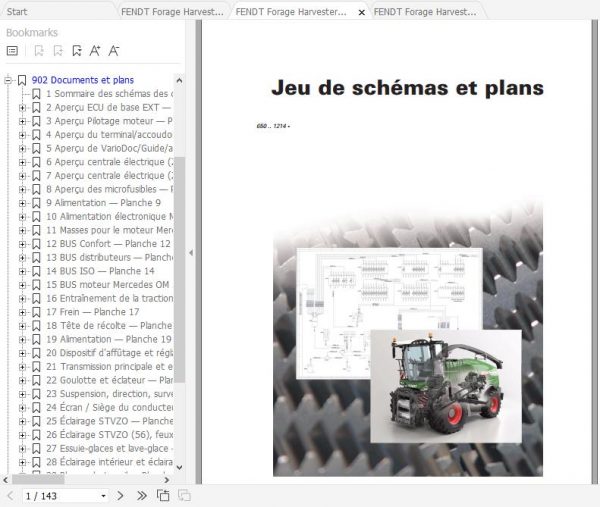Open bookmark 28 Éclairage intérieur
The image size is (600, 507).
point(109,462)
